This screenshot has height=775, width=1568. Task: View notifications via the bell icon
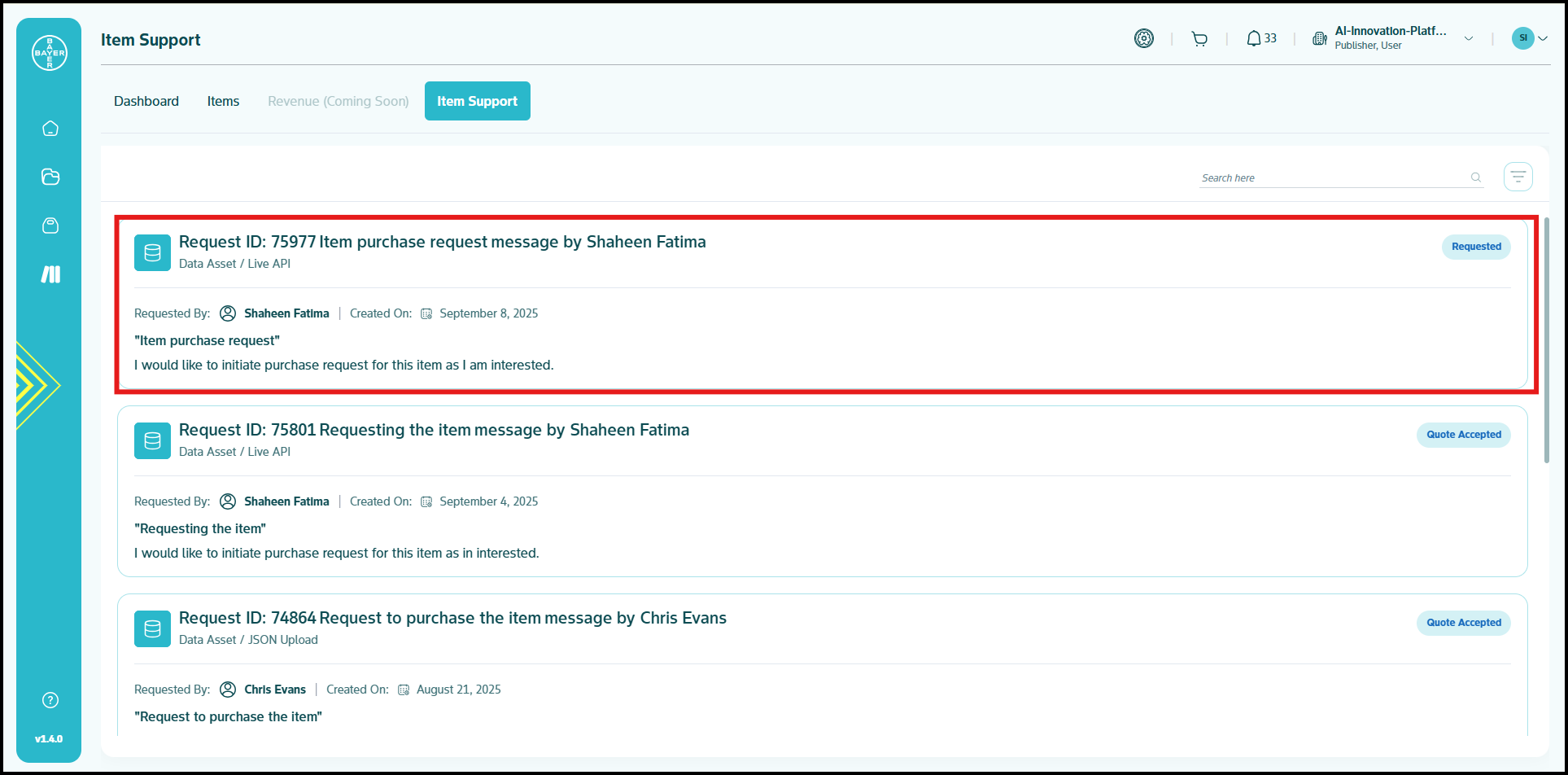pos(1254,38)
